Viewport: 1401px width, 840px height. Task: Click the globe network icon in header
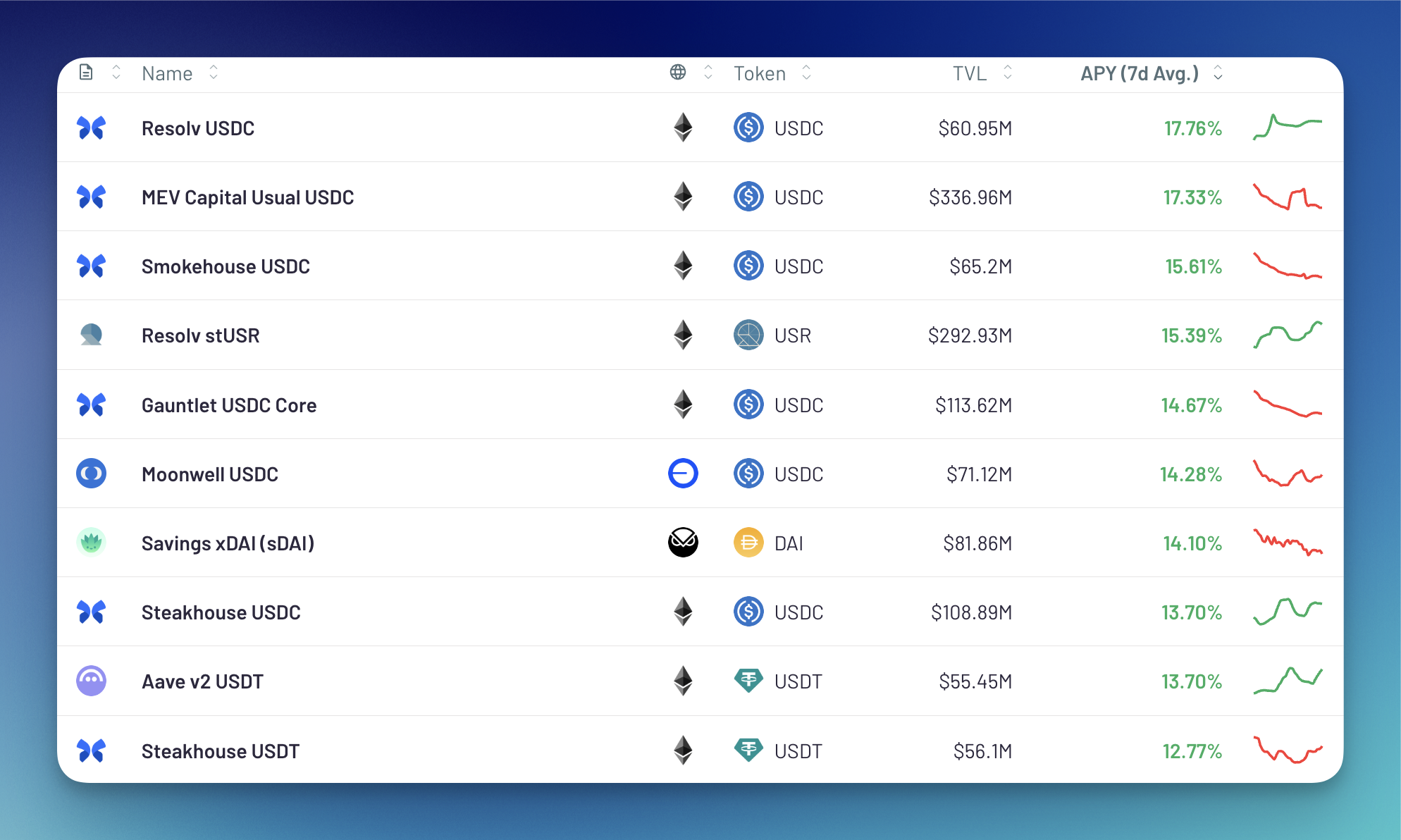click(678, 73)
